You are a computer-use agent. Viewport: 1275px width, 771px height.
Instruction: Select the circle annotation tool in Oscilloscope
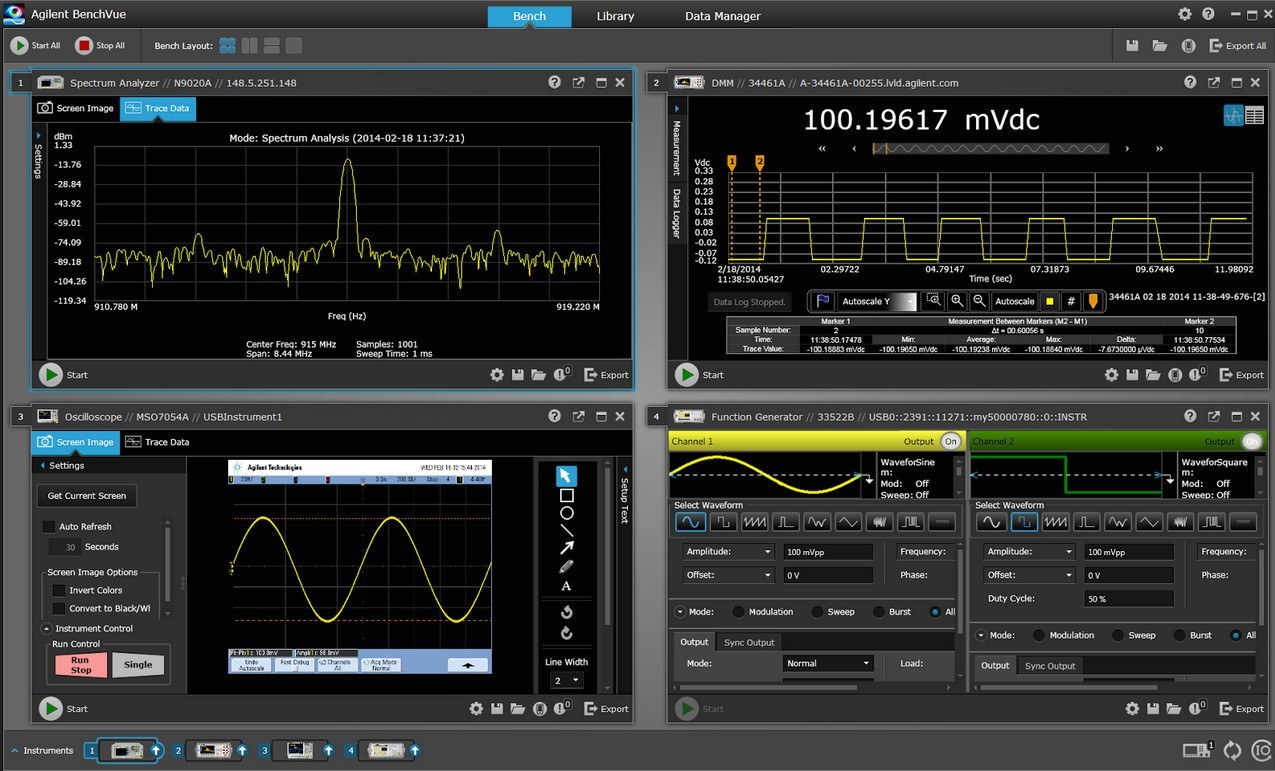[x=566, y=513]
